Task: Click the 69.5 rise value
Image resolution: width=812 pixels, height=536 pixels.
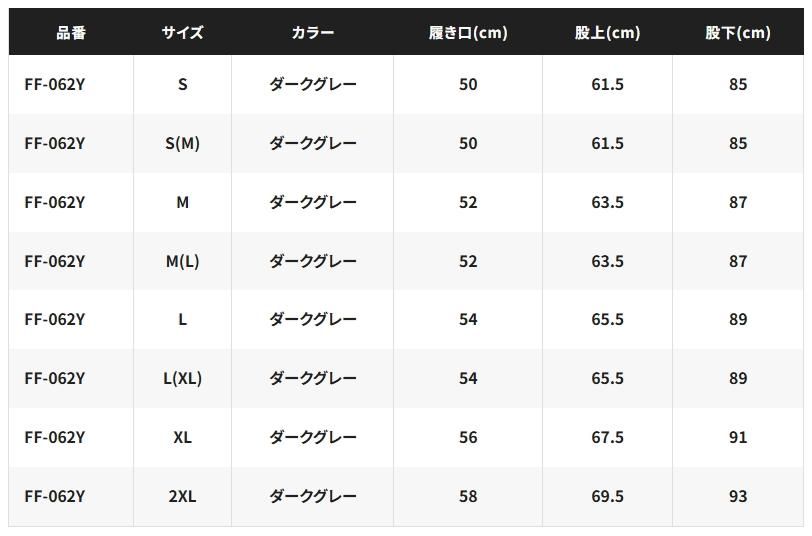Action: click(x=607, y=497)
